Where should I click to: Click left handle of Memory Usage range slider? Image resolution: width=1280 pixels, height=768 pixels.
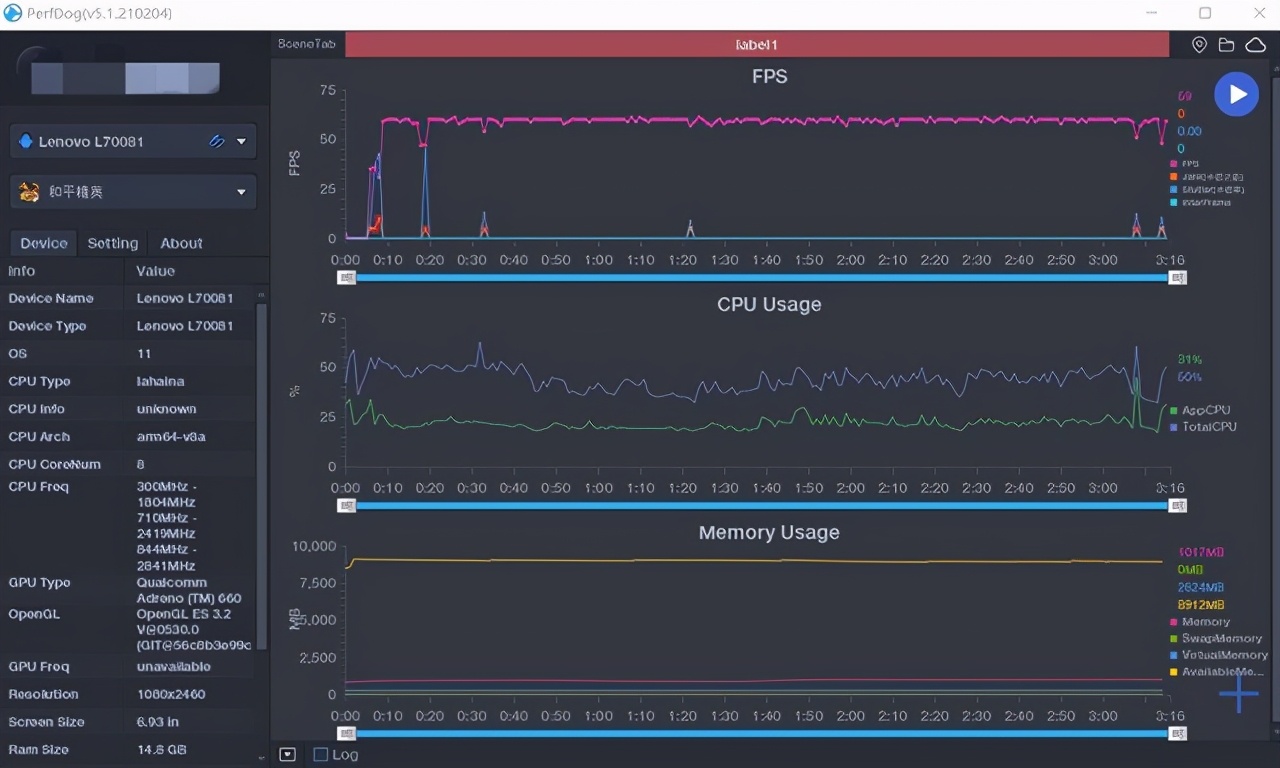click(346, 733)
